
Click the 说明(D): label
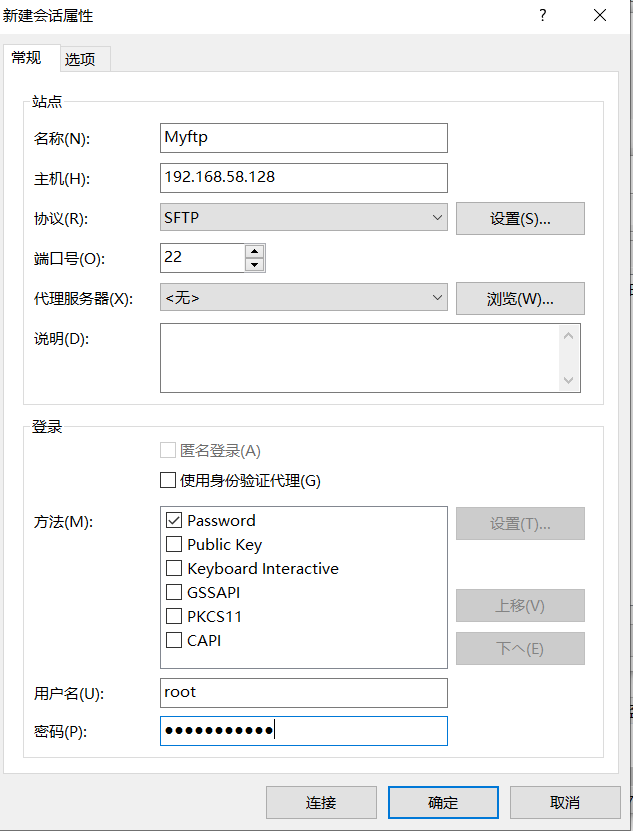tap(61, 339)
